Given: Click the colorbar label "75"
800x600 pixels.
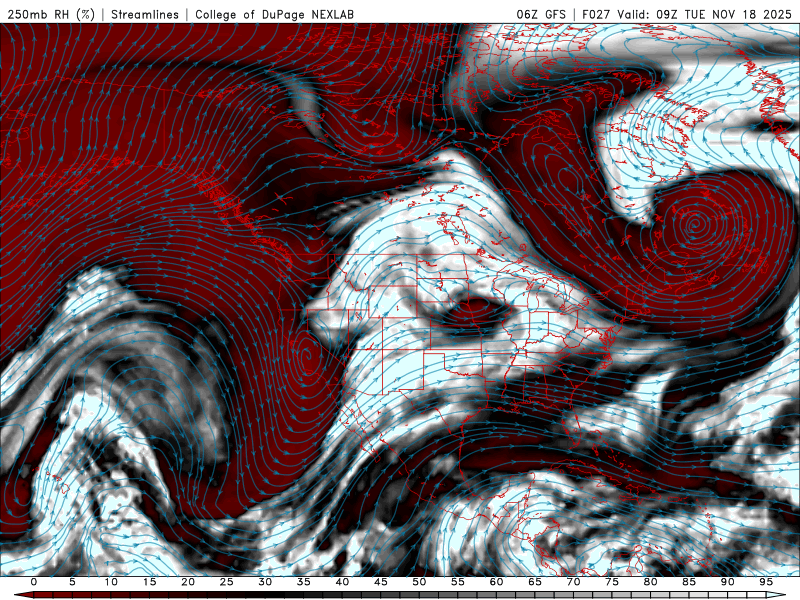Looking at the screenshot, I should 612,582.
